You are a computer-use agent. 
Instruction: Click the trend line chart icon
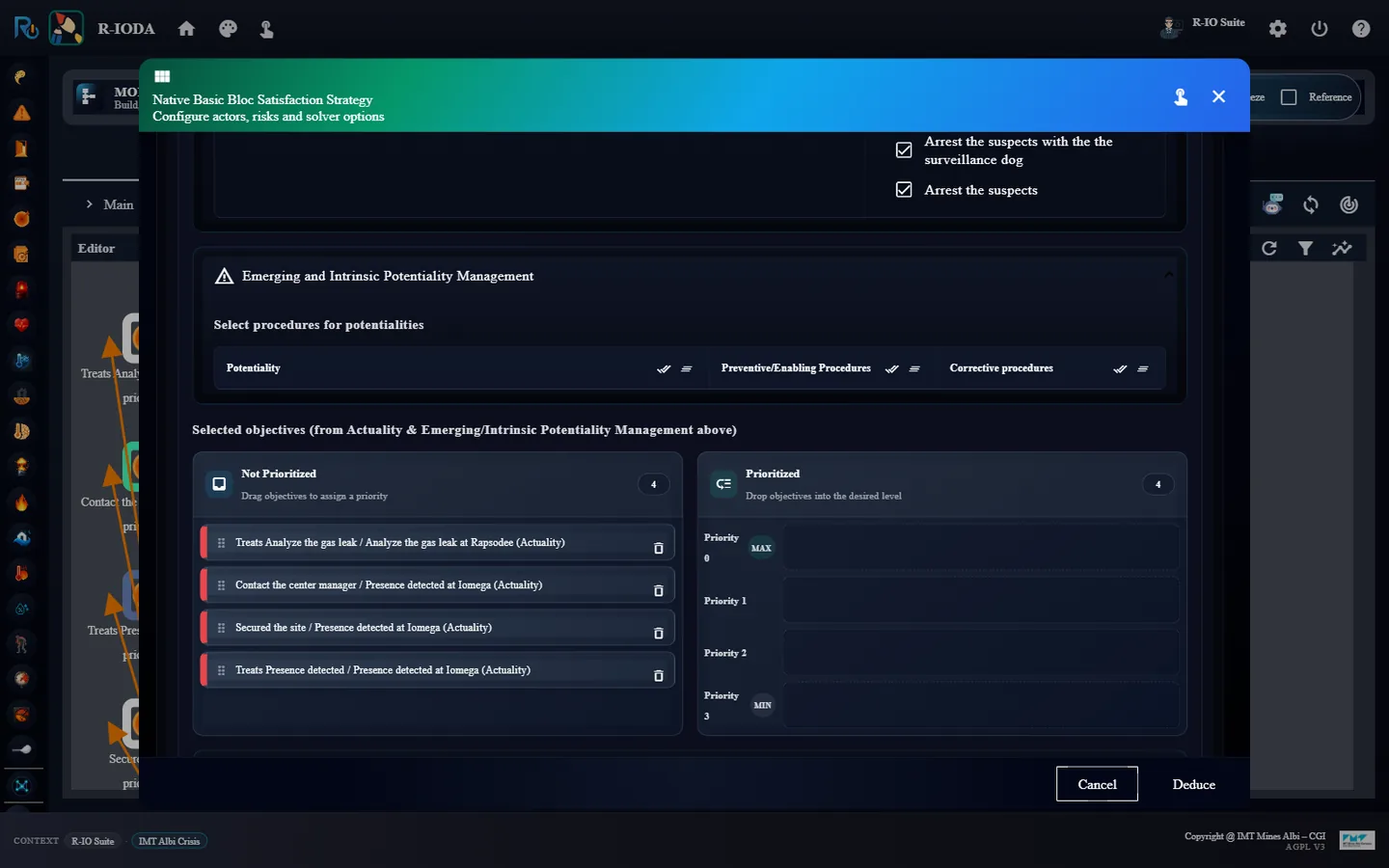(1342, 249)
